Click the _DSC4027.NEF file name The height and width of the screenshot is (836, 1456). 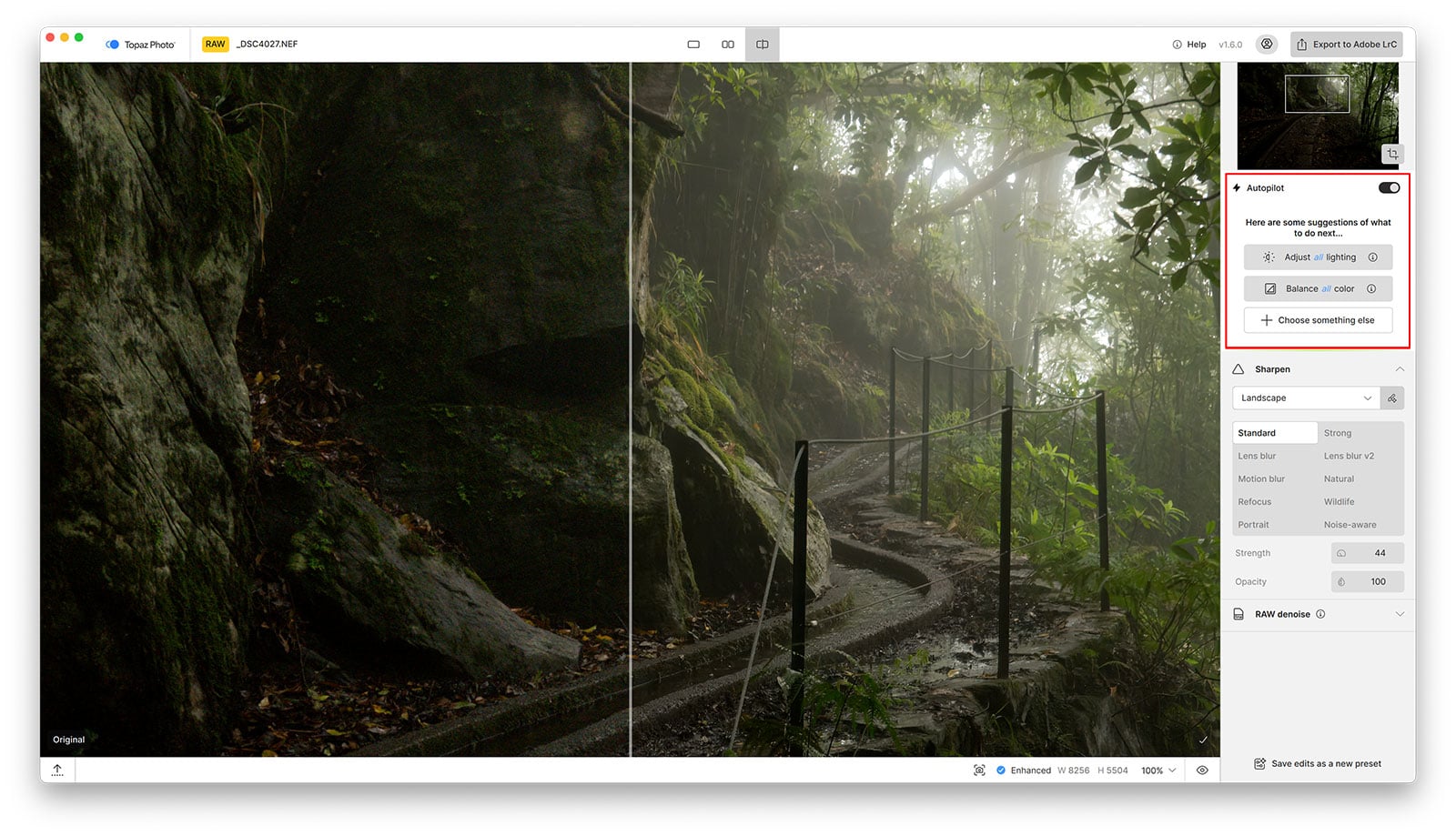pos(267,44)
